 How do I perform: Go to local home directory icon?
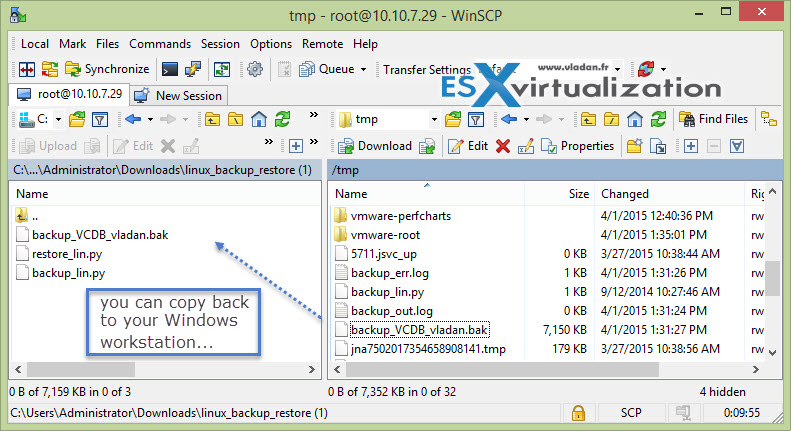coord(259,120)
